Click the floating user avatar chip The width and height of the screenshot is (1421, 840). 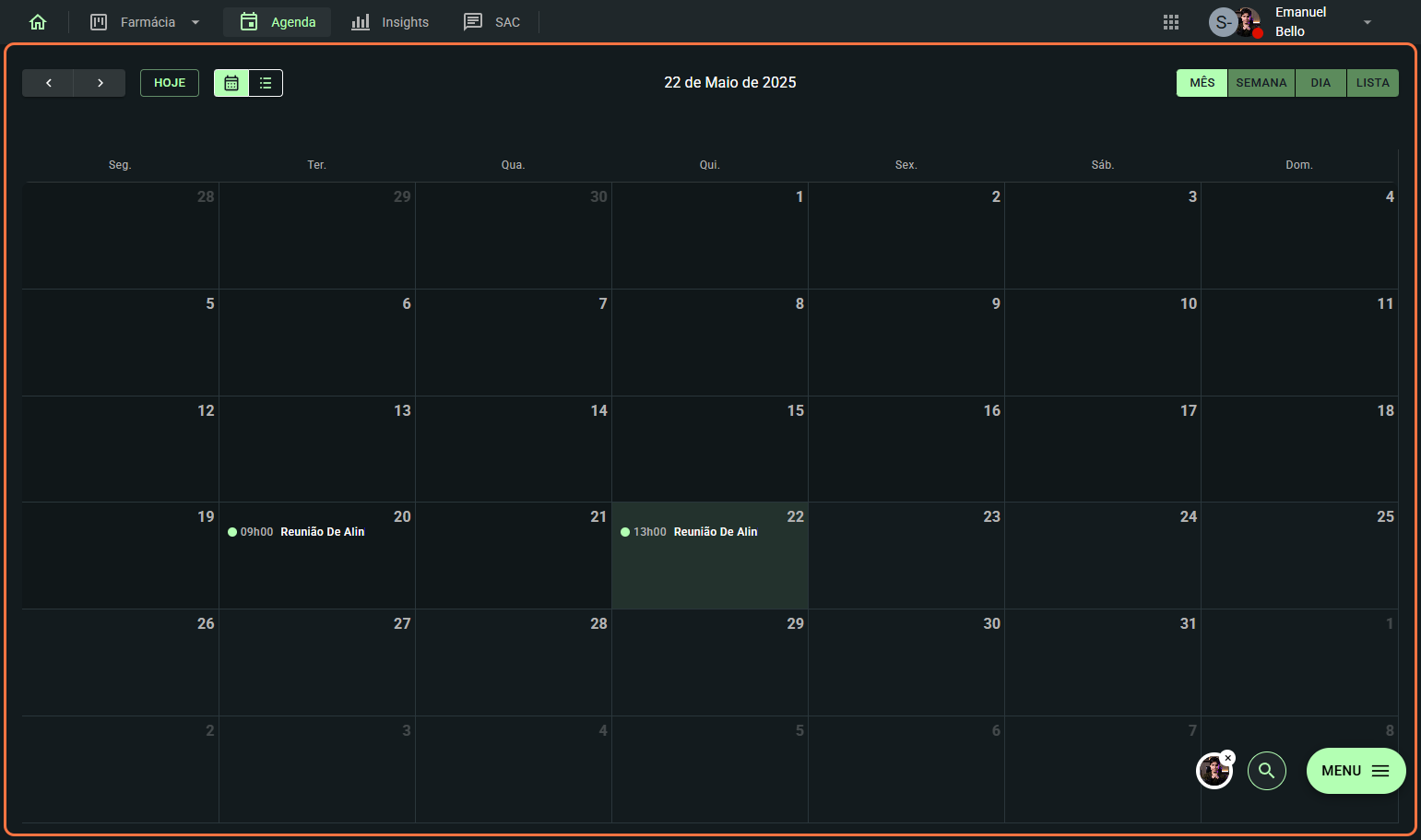tap(1214, 771)
